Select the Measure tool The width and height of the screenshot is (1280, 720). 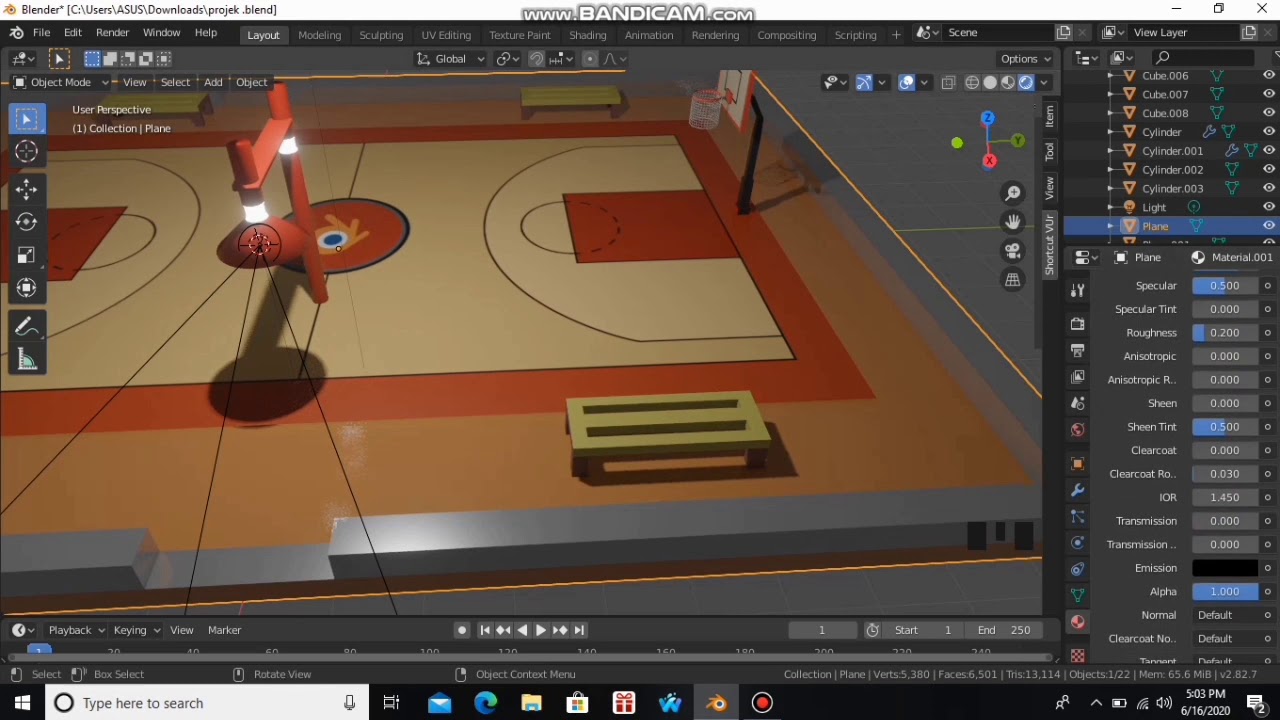point(27,360)
